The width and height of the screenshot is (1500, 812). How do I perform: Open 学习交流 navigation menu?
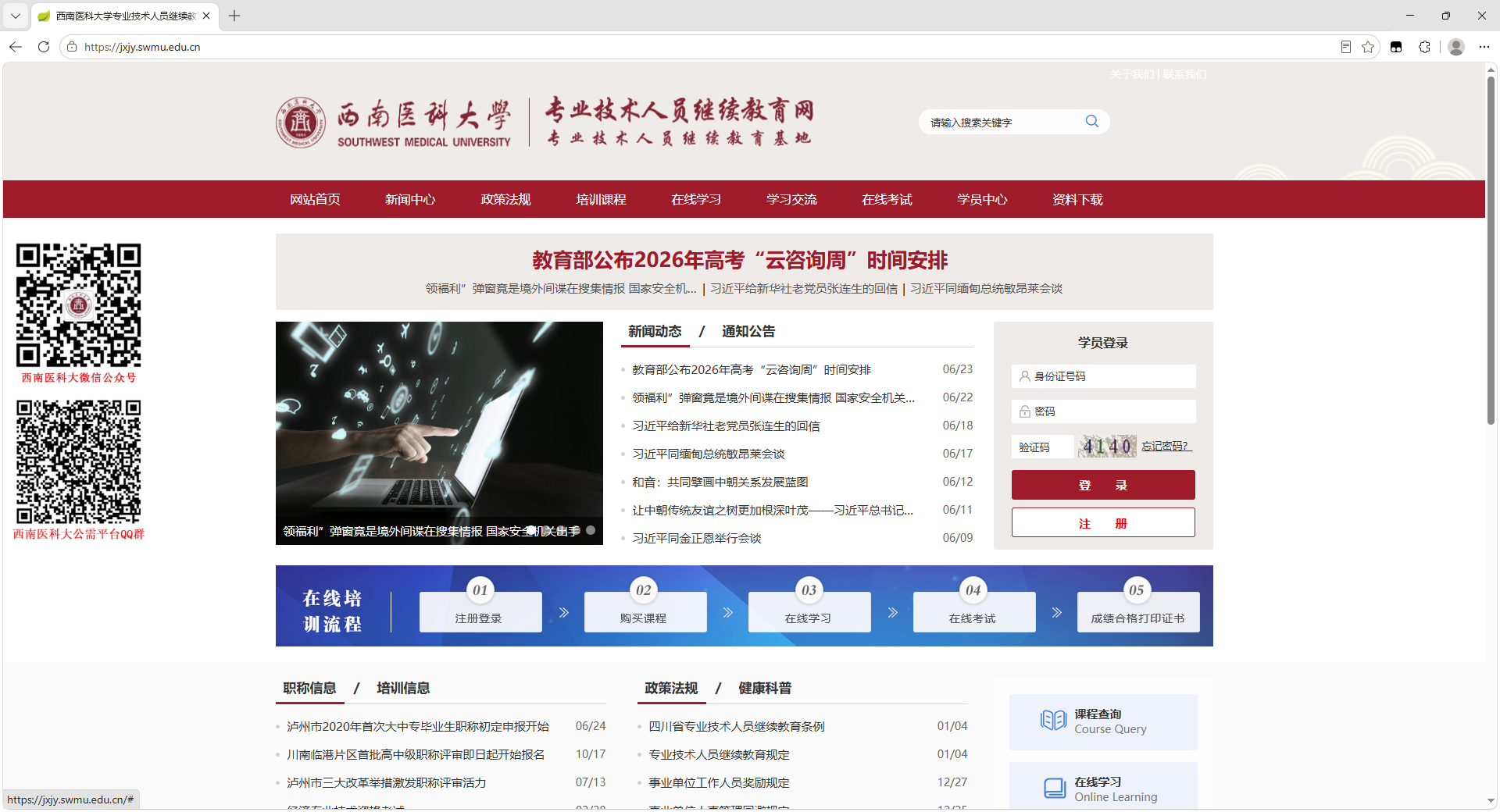click(791, 199)
